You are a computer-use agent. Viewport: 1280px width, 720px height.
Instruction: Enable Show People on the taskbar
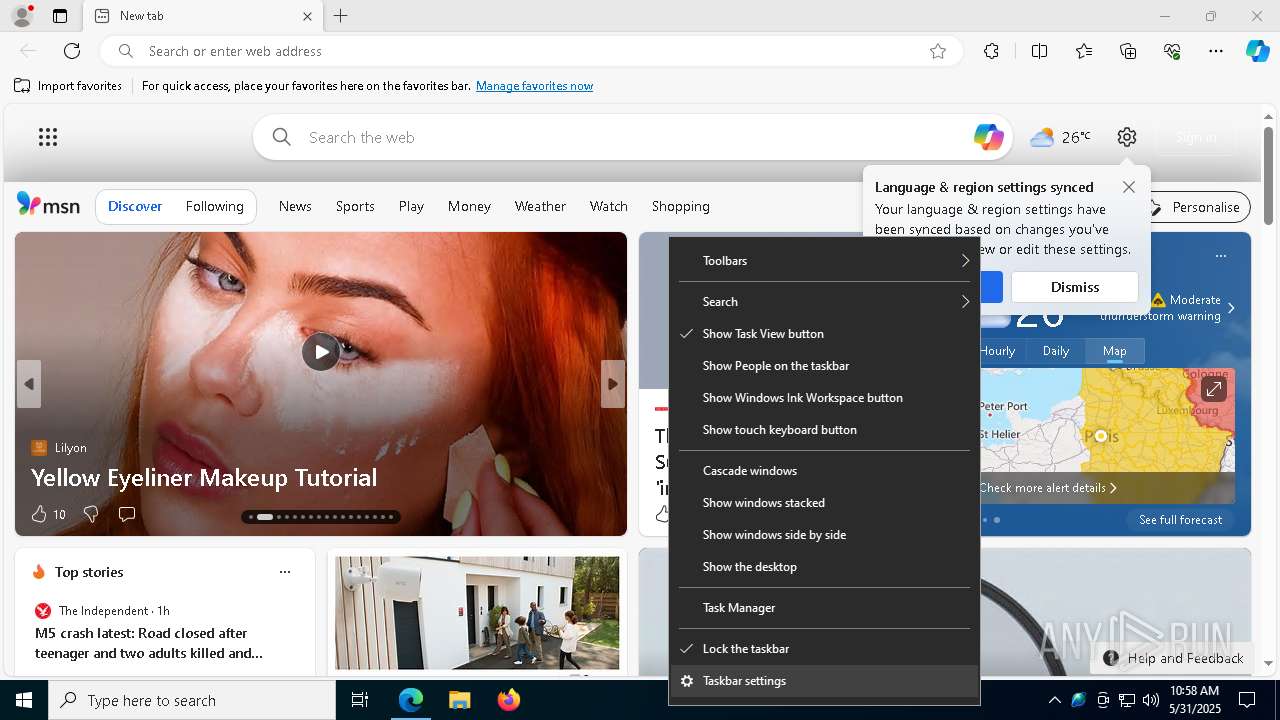pyautogui.click(x=825, y=366)
